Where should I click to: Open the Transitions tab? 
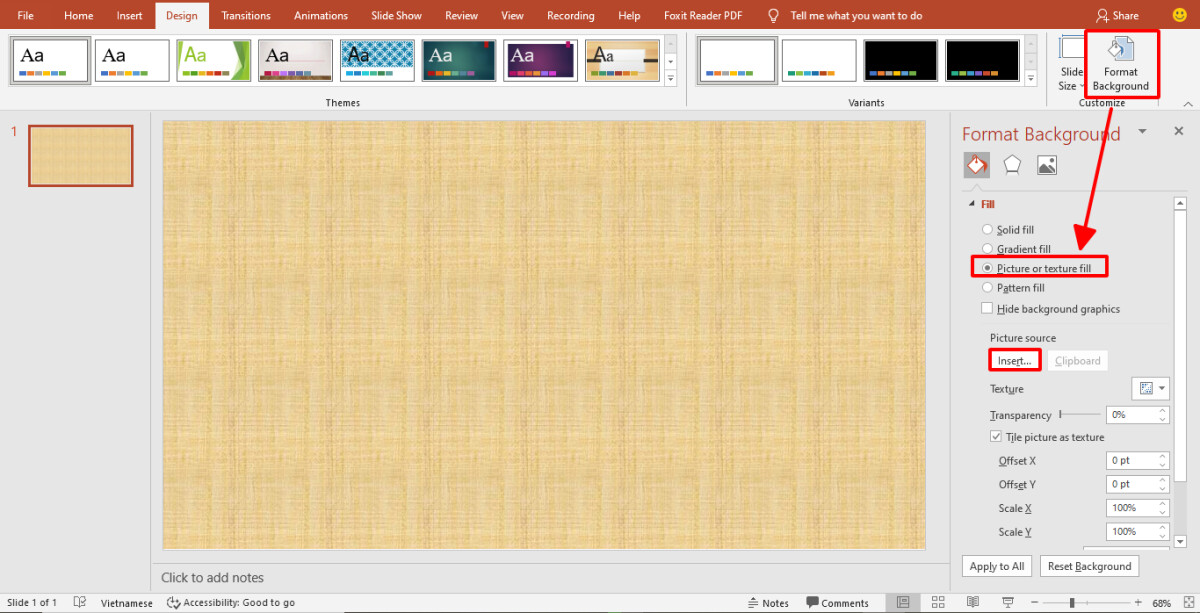pyautogui.click(x=246, y=16)
